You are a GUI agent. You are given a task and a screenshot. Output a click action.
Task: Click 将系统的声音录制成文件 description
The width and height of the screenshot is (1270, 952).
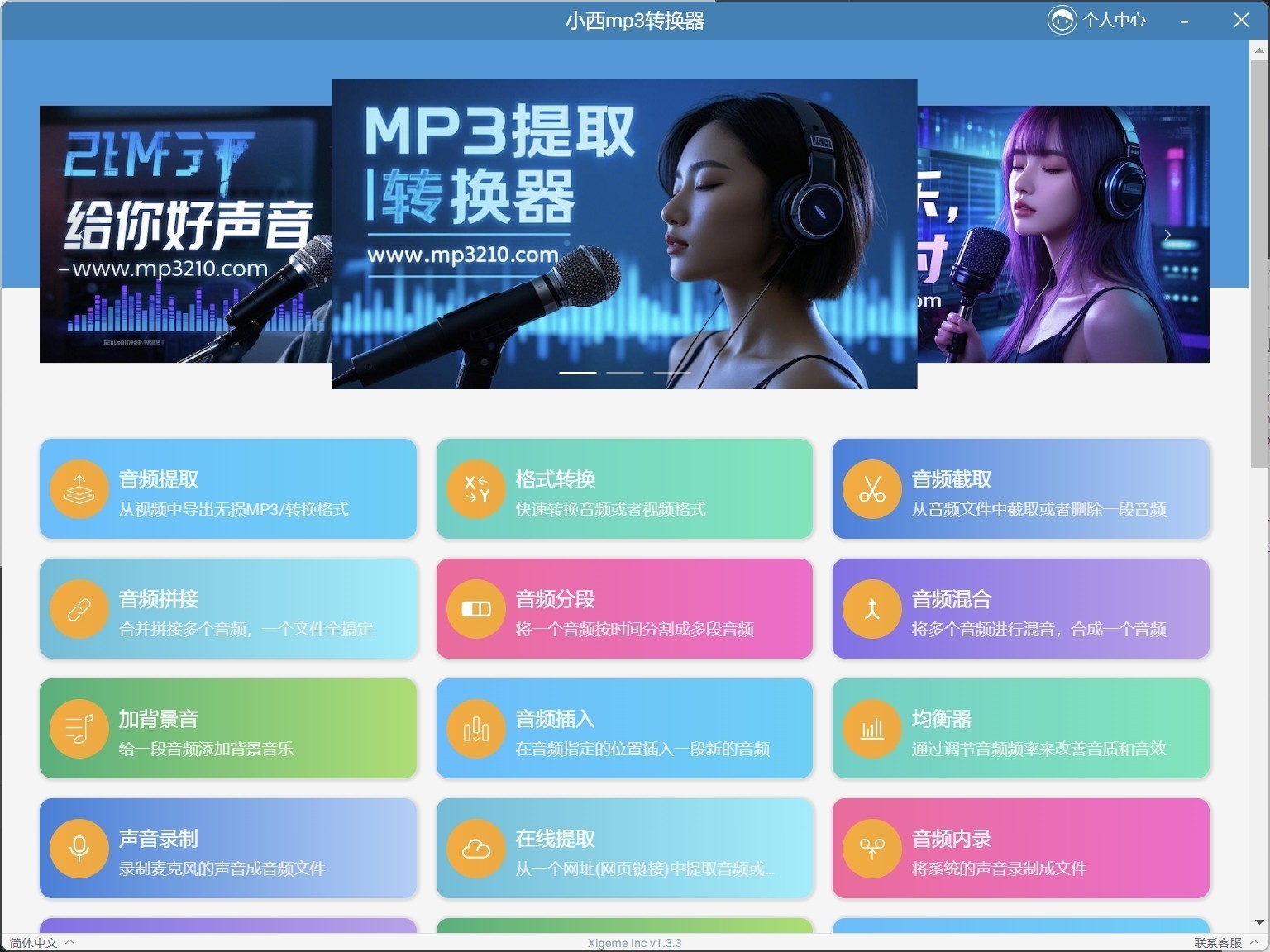(1000, 869)
